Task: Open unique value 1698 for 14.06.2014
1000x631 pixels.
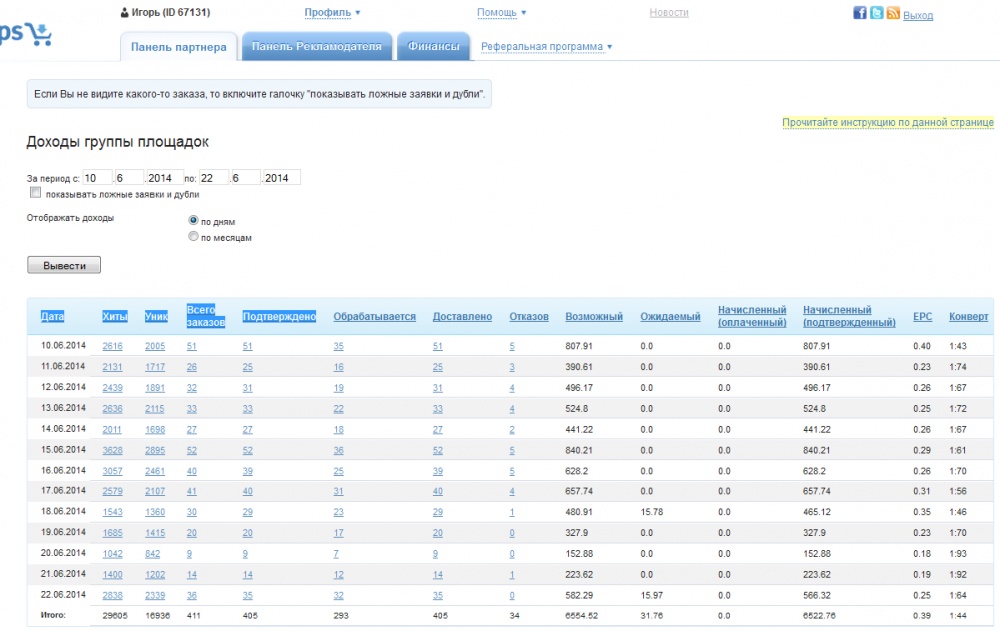Action: tap(155, 429)
